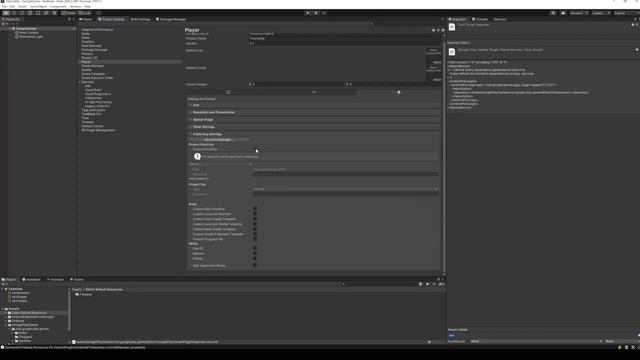Expand the Splash Image section

(x=314, y=120)
